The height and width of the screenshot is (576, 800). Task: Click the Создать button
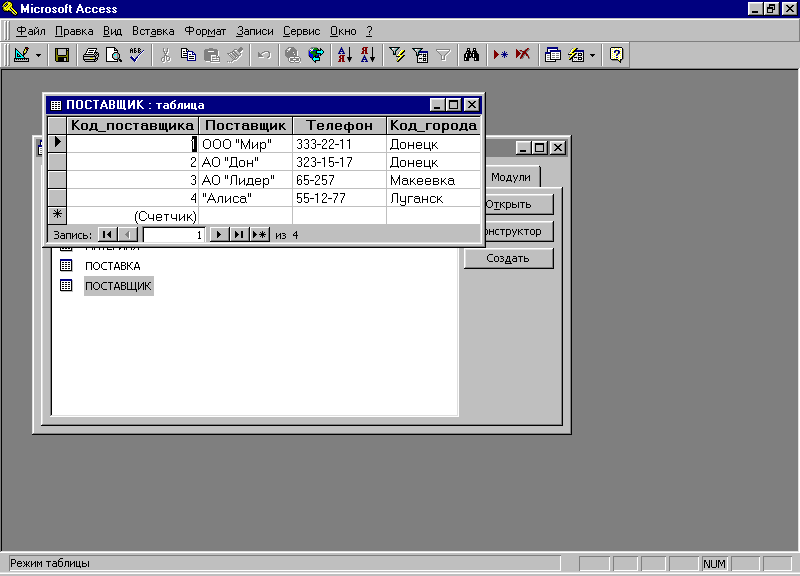tap(508, 258)
